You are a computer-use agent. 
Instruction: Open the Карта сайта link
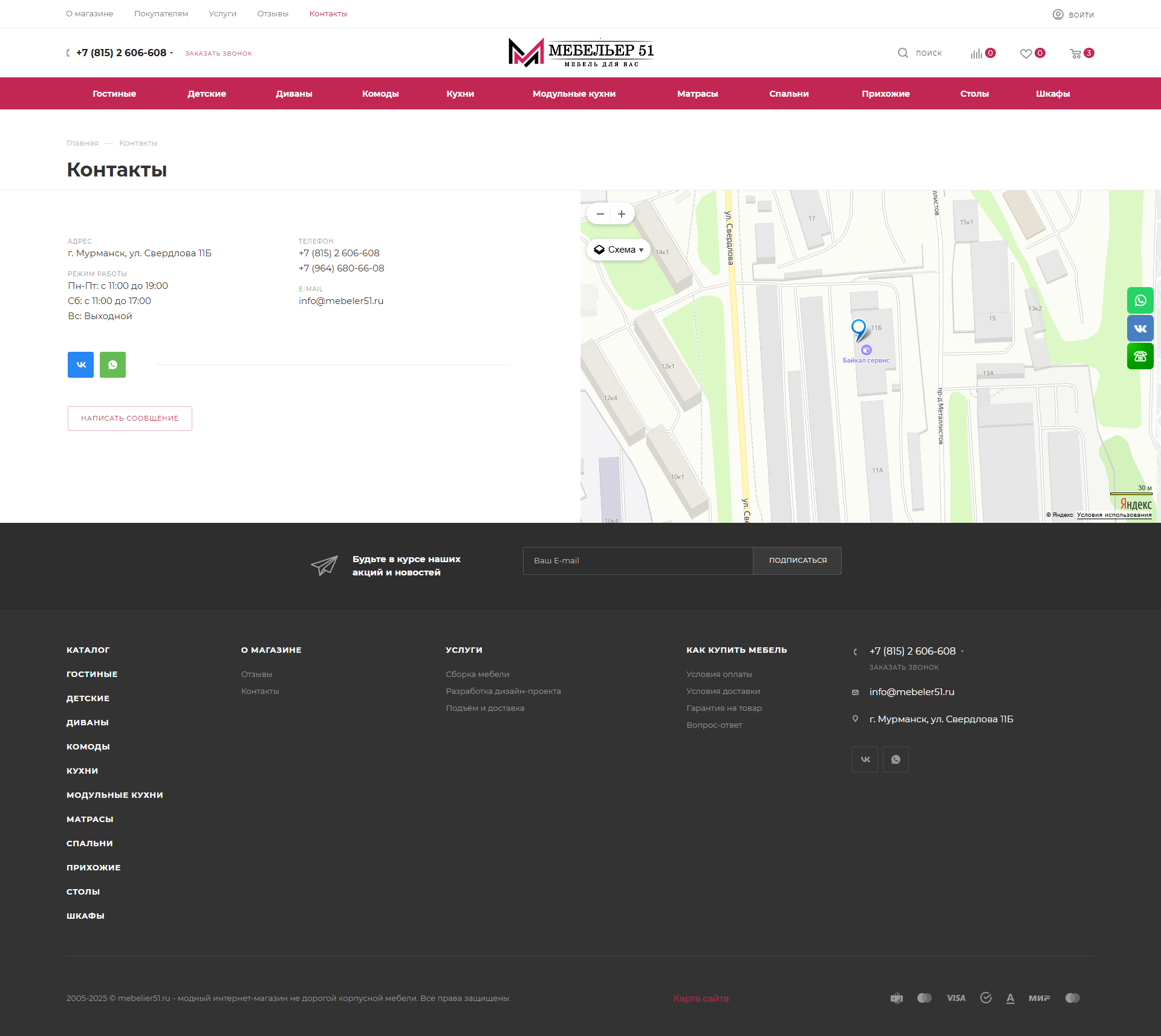click(x=701, y=999)
